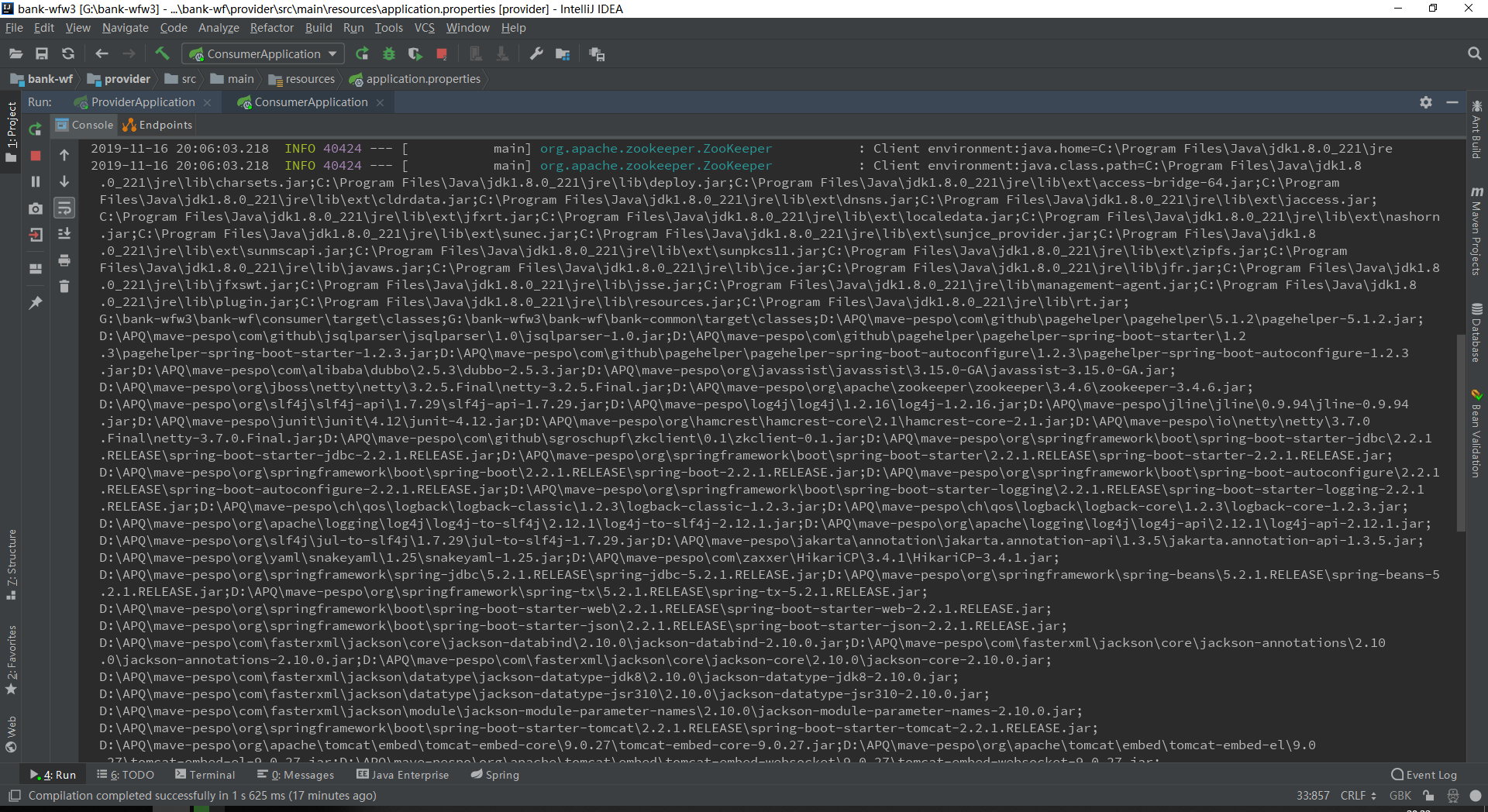Viewport: 1488px width, 812px height.
Task: Open the 6: TODO tool window
Action: click(x=126, y=775)
